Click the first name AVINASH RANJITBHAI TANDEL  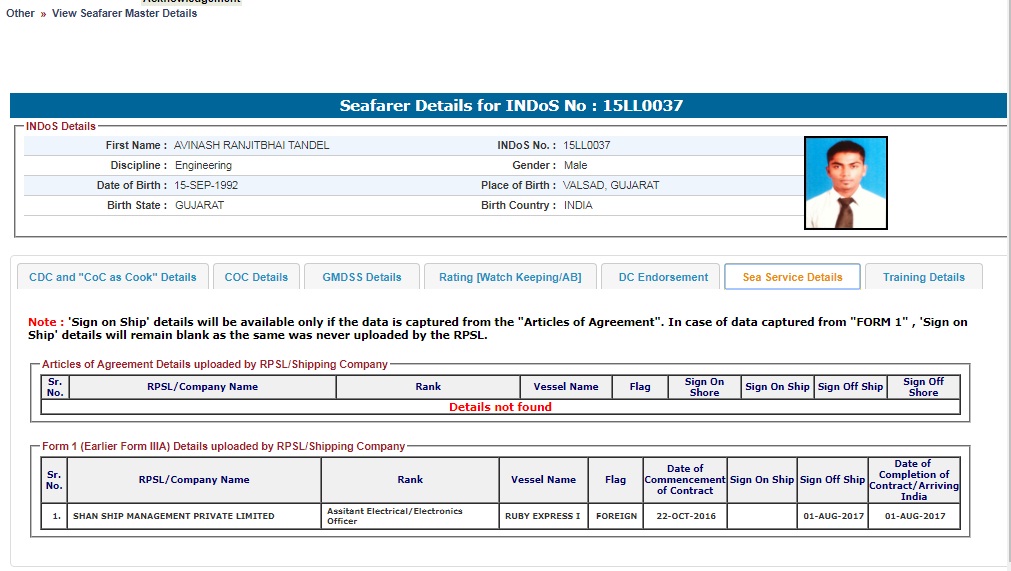(251, 145)
